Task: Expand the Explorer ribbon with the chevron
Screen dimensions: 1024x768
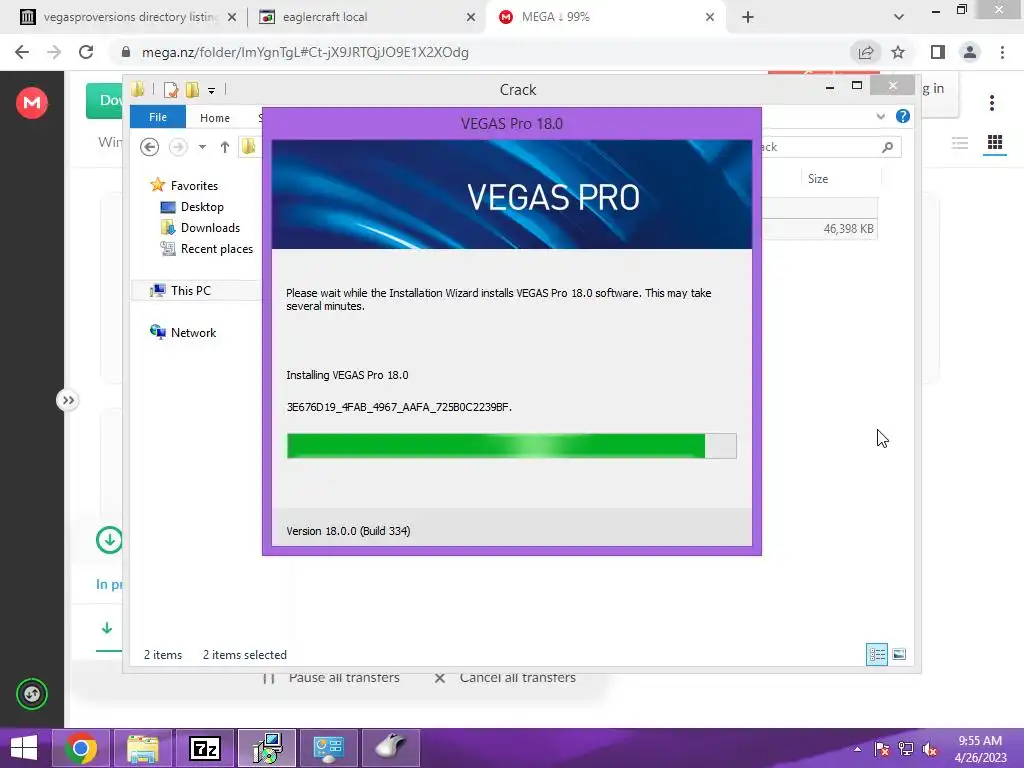Action: point(880,116)
